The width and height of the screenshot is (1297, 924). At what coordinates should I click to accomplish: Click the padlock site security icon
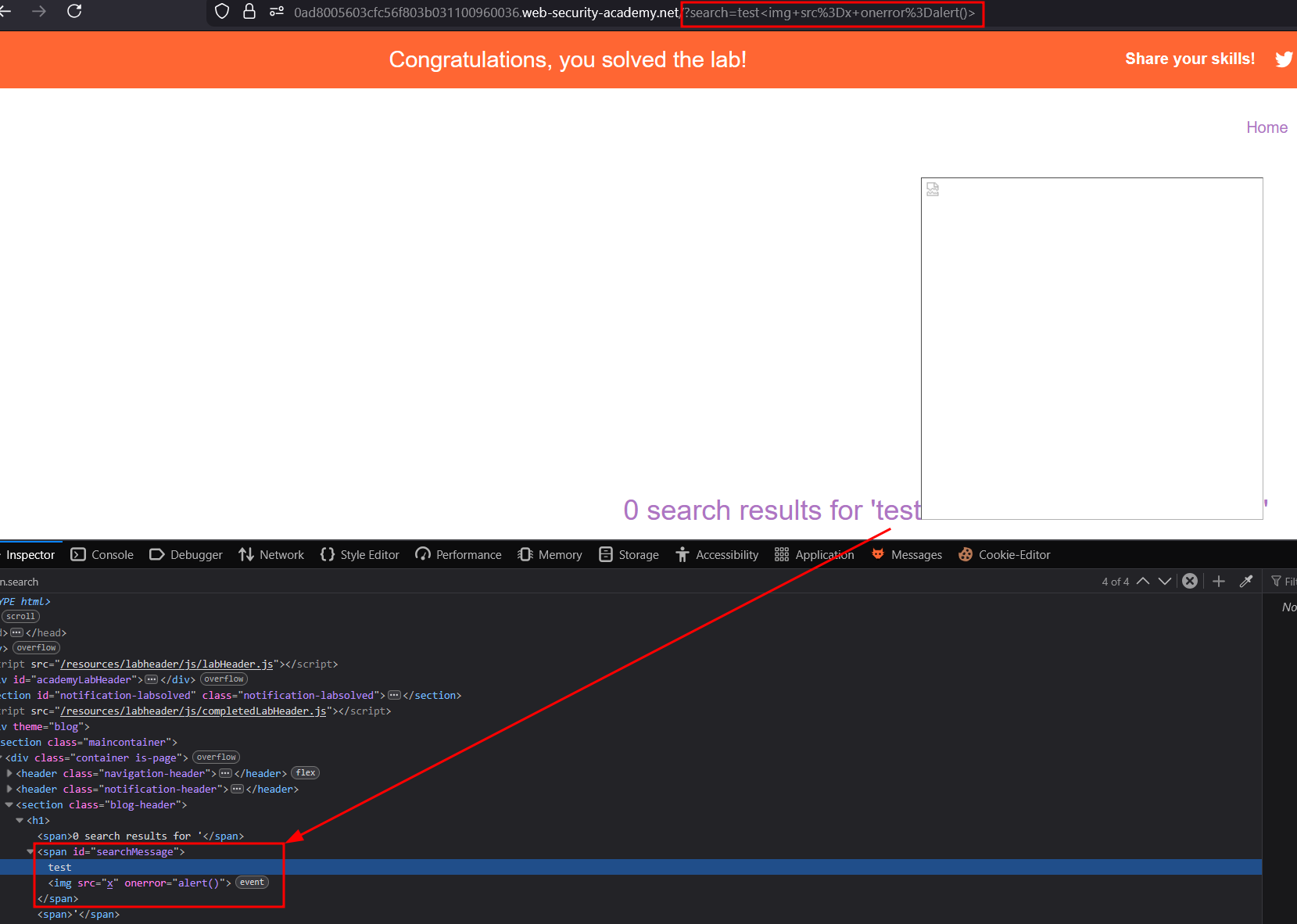coord(249,12)
